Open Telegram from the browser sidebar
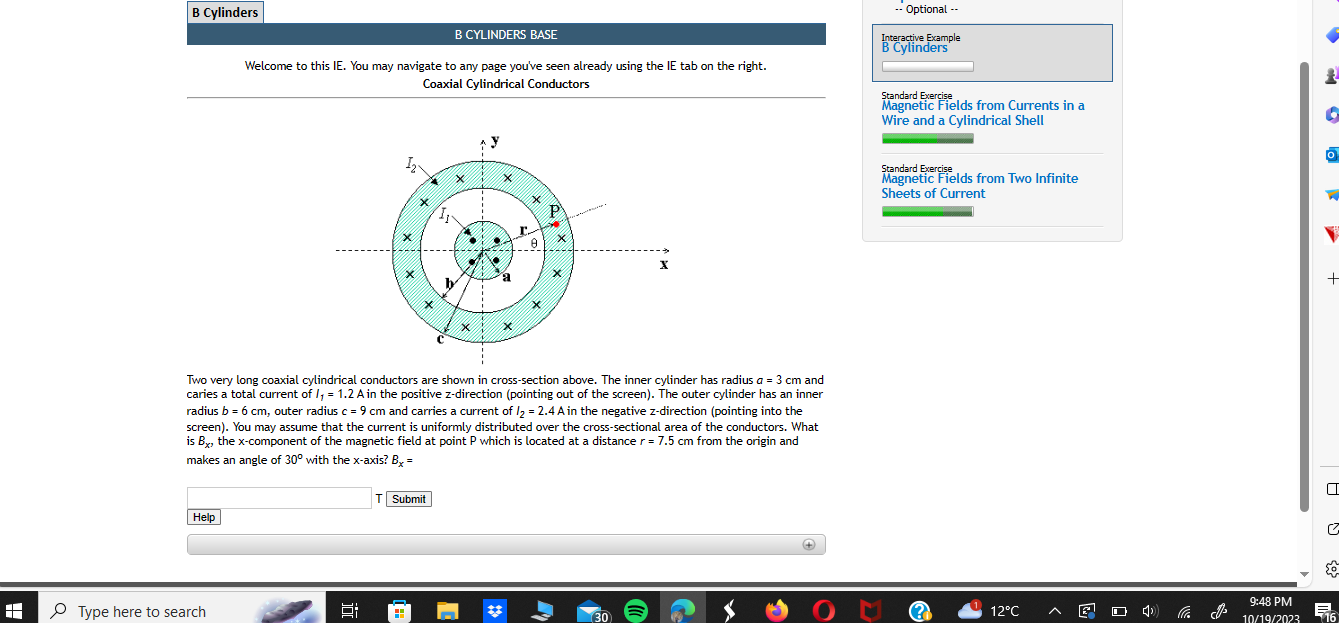 click(x=1330, y=195)
